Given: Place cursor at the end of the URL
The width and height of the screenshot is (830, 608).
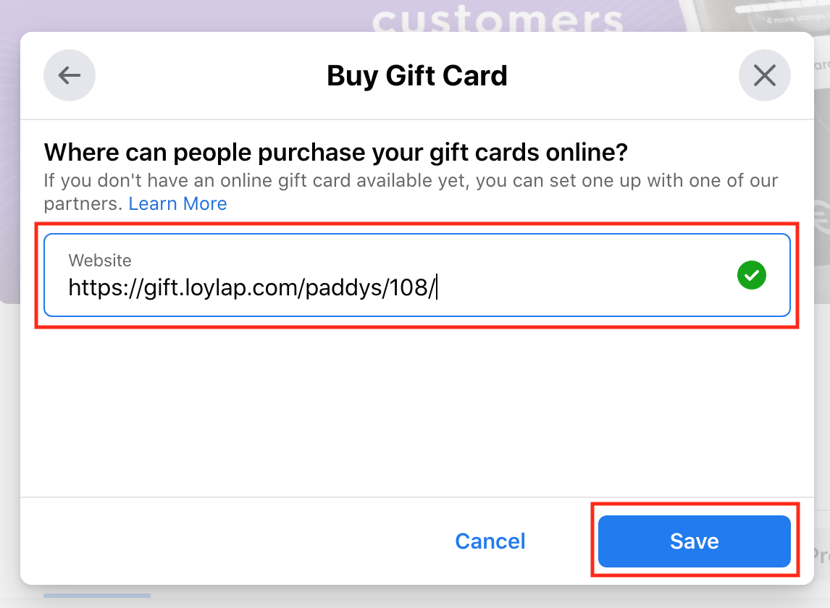Looking at the screenshot, I should click(435, 286).
